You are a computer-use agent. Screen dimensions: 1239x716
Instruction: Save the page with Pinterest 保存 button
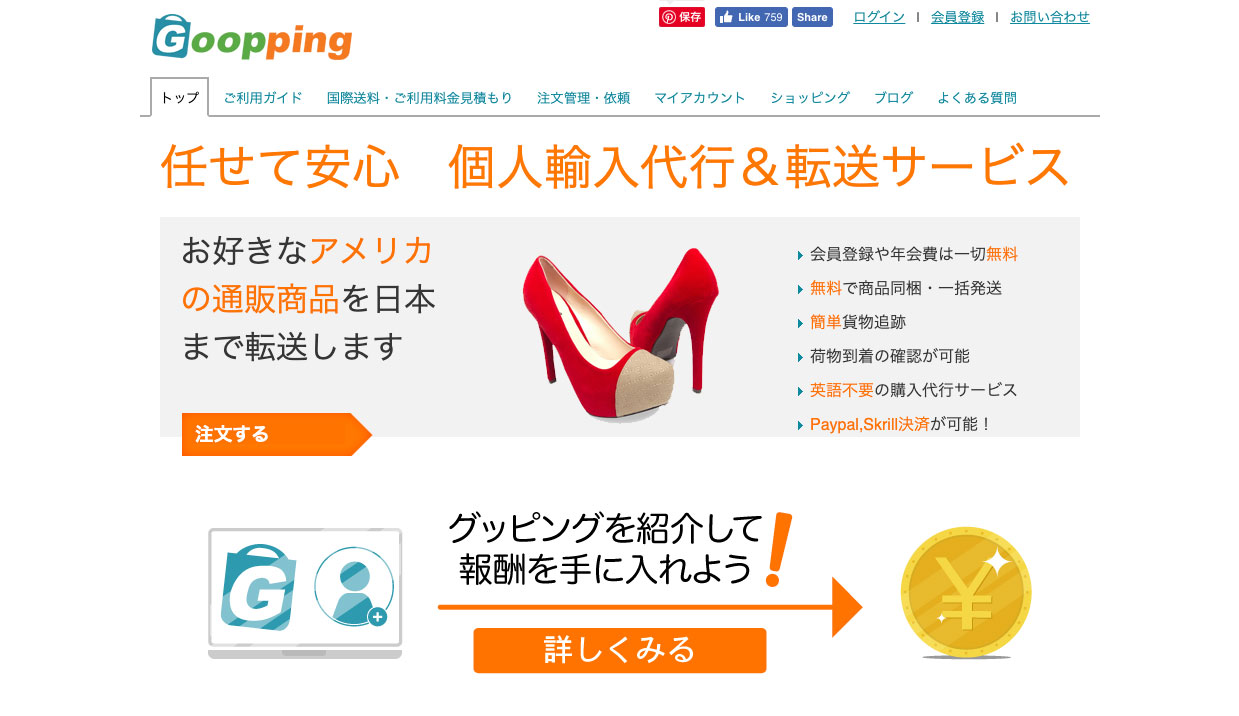[x=682, y=17]
